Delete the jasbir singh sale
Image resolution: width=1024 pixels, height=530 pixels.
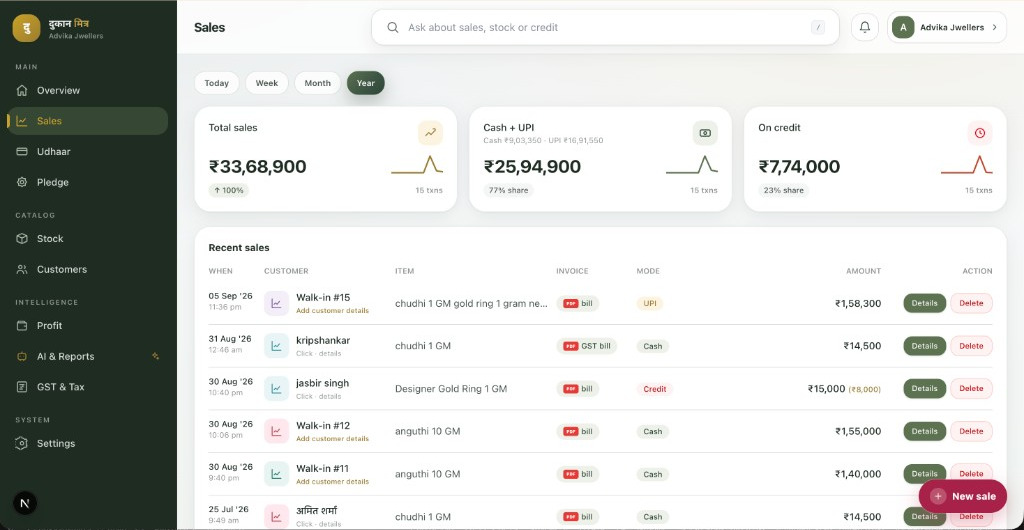[x=971, y=388]
